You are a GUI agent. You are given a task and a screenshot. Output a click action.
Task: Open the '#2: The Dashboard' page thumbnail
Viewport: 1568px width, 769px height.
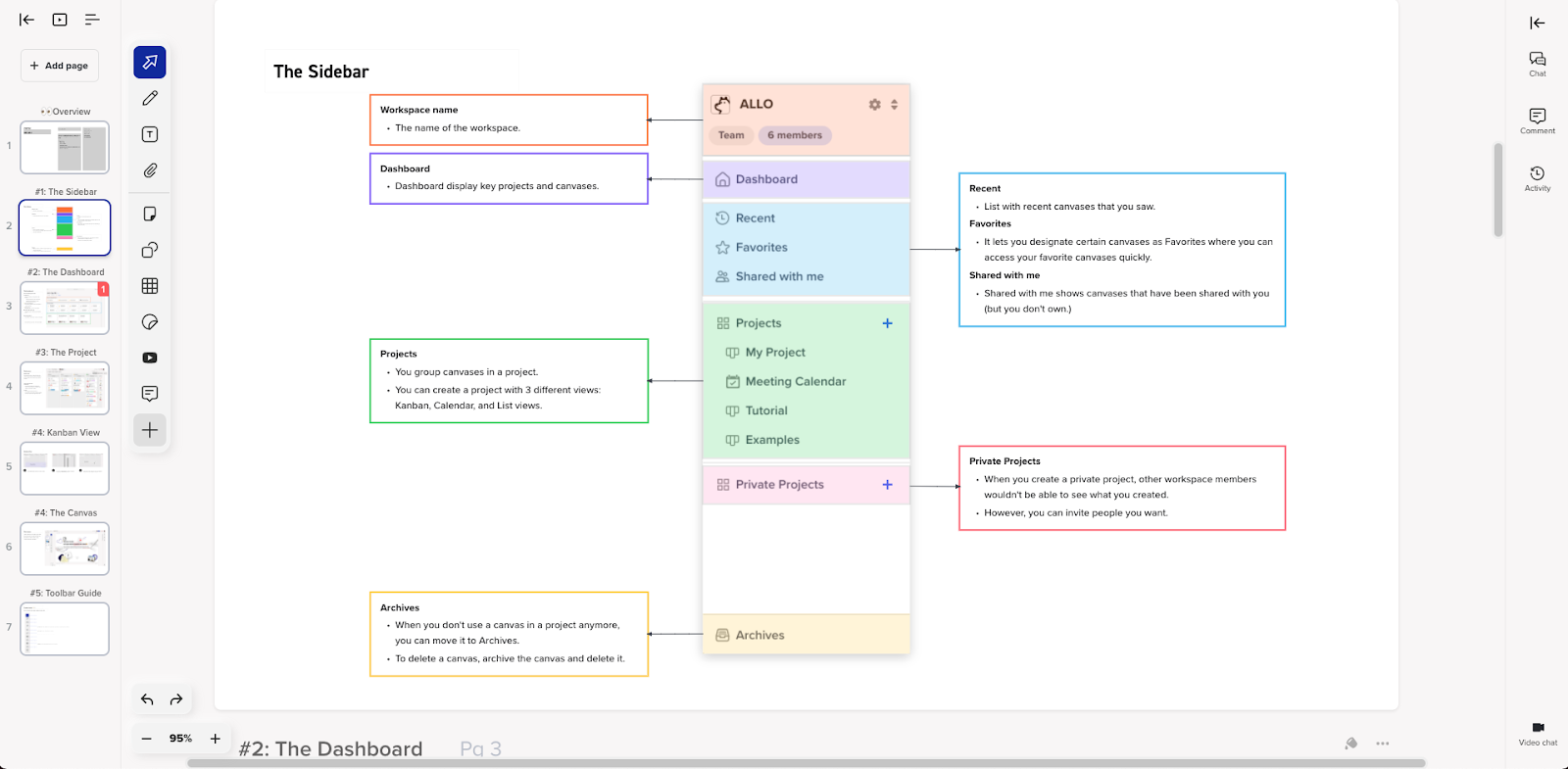coord(65,308)
